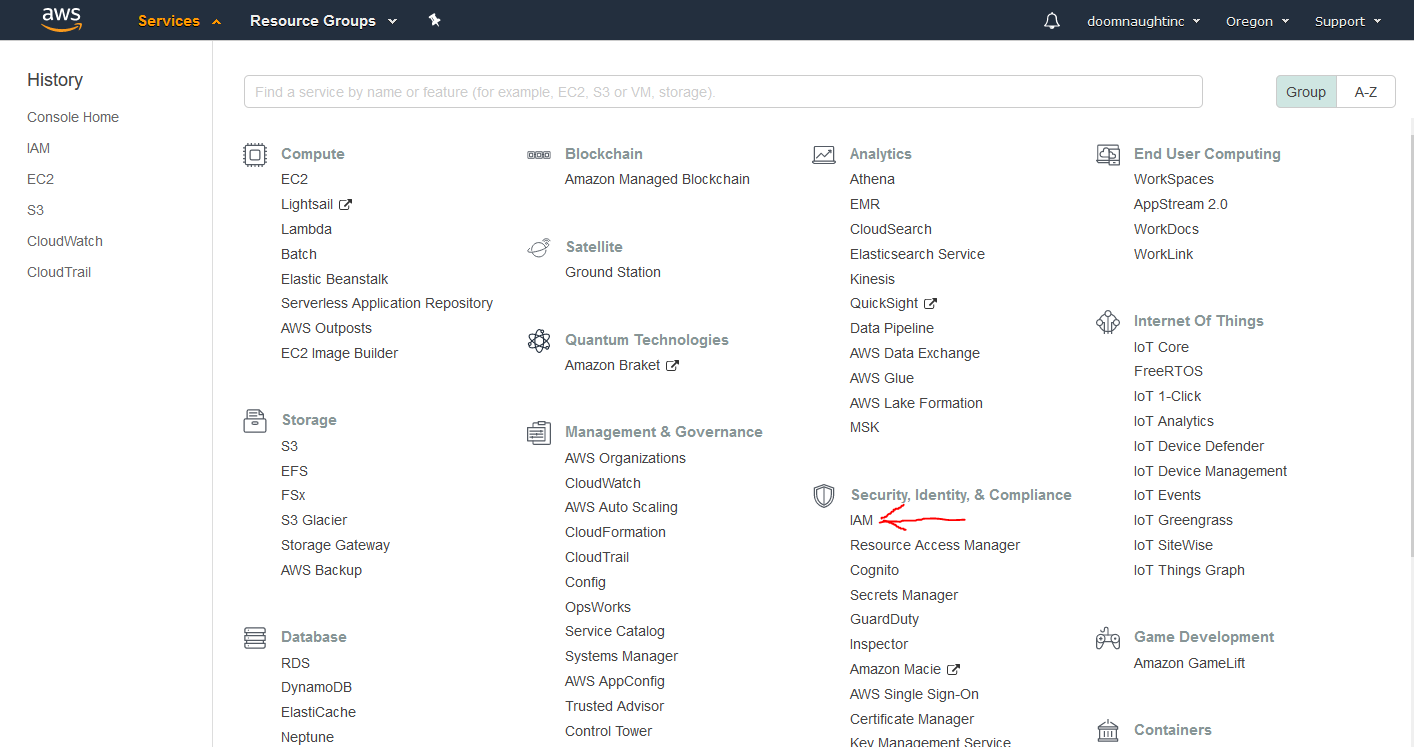This screenshot has width=1414, height=747.
Task: Click the Analytics chart icon
Action: pos(824,154)
